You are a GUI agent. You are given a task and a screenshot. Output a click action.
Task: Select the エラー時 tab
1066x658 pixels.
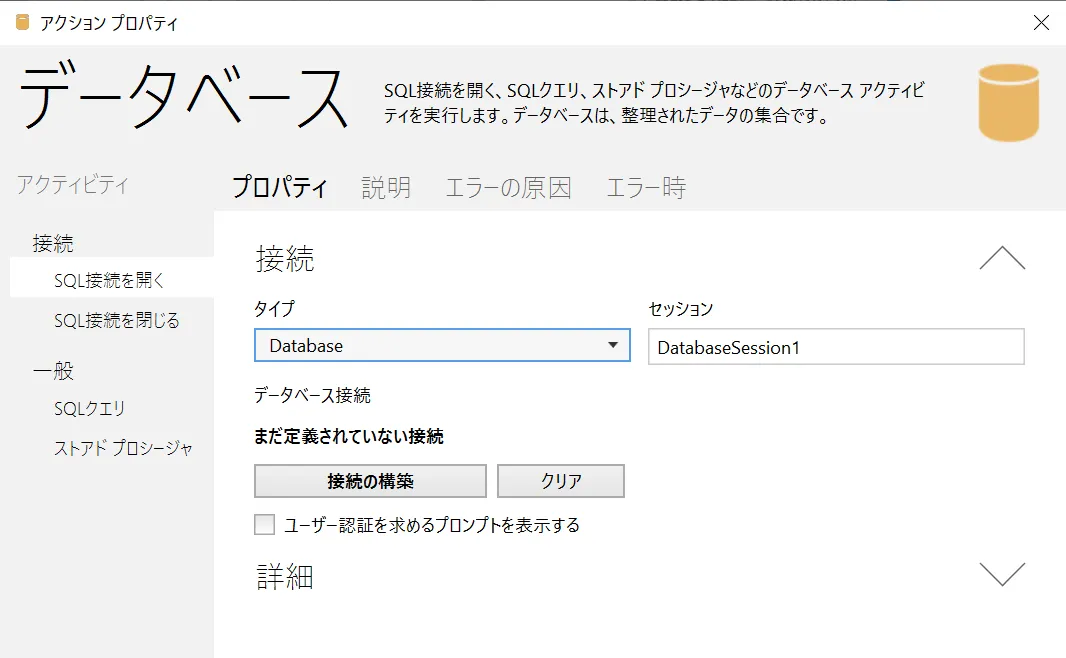tap(646, 187)
